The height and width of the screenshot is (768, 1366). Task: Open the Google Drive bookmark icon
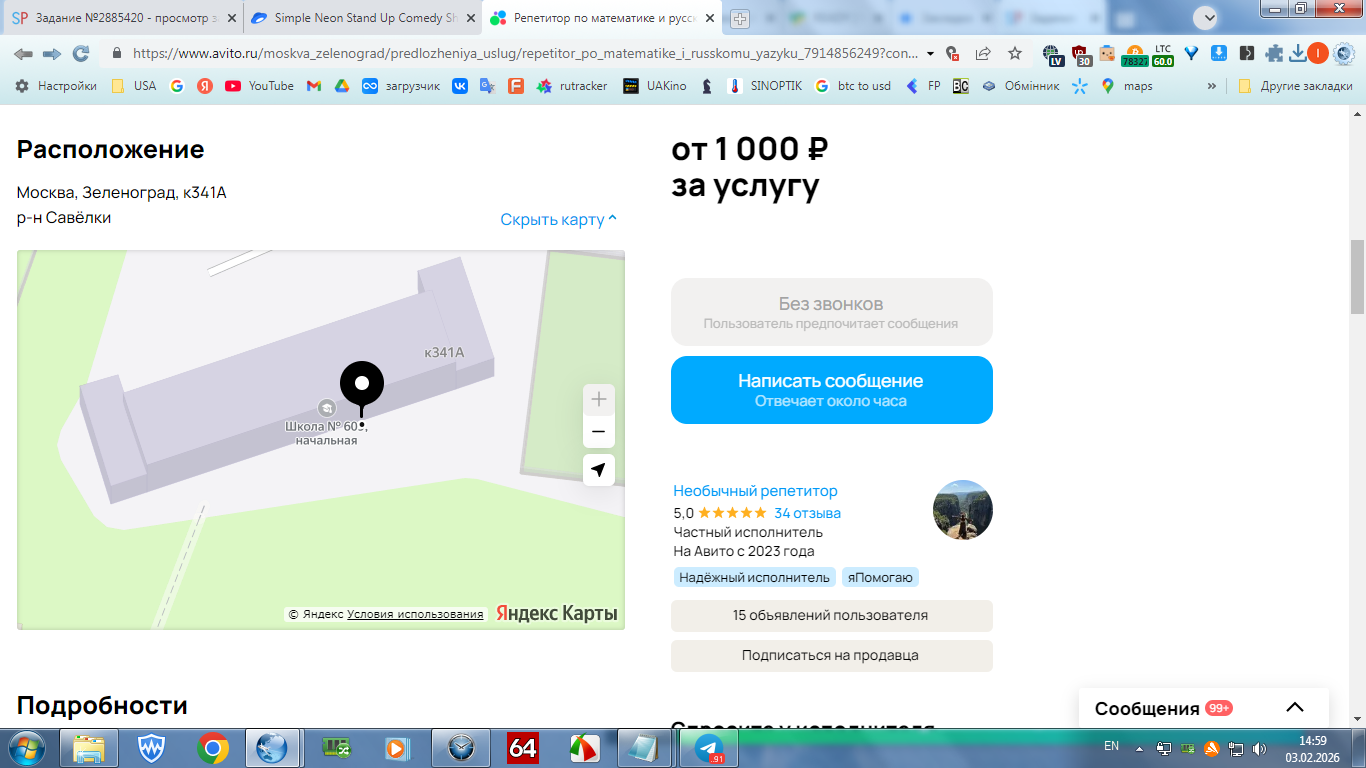[341, 86]
